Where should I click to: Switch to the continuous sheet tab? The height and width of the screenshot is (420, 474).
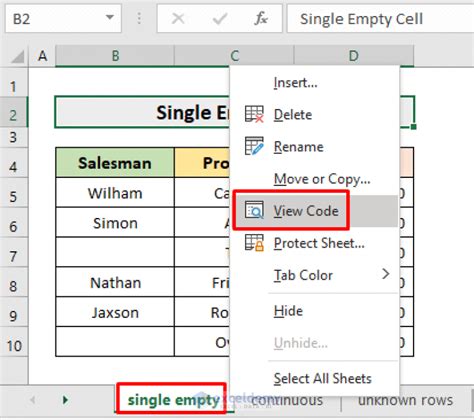[287, 400]
